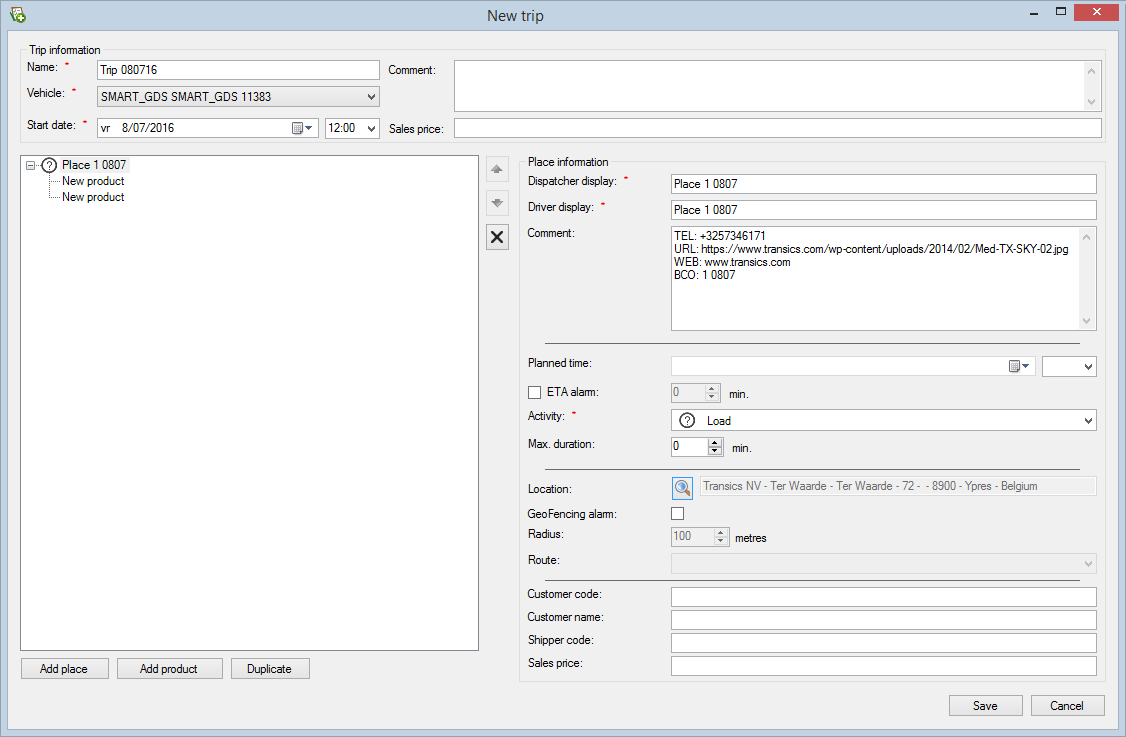Open the Start date calendar picker
The width and height of the screenshot is (1126, 737).
[x=302, y=128]
